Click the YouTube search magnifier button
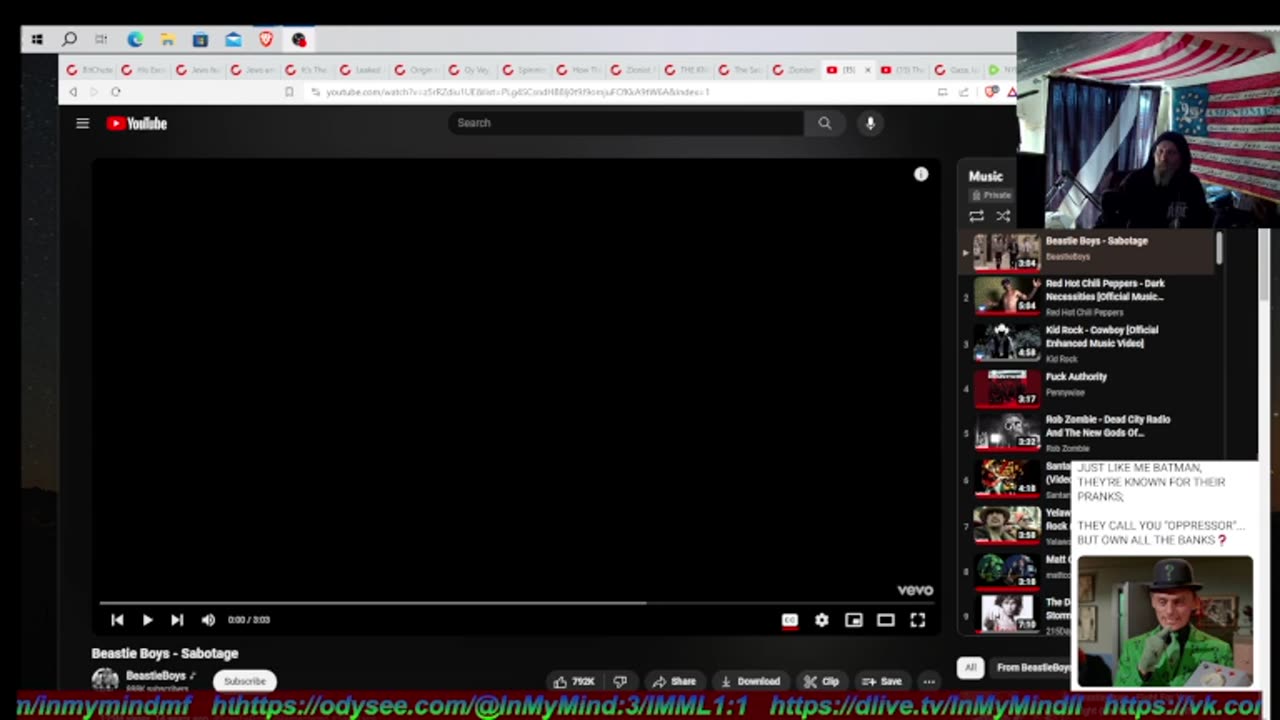Screen dimensions: 1280x720 (x=824, y=123)
